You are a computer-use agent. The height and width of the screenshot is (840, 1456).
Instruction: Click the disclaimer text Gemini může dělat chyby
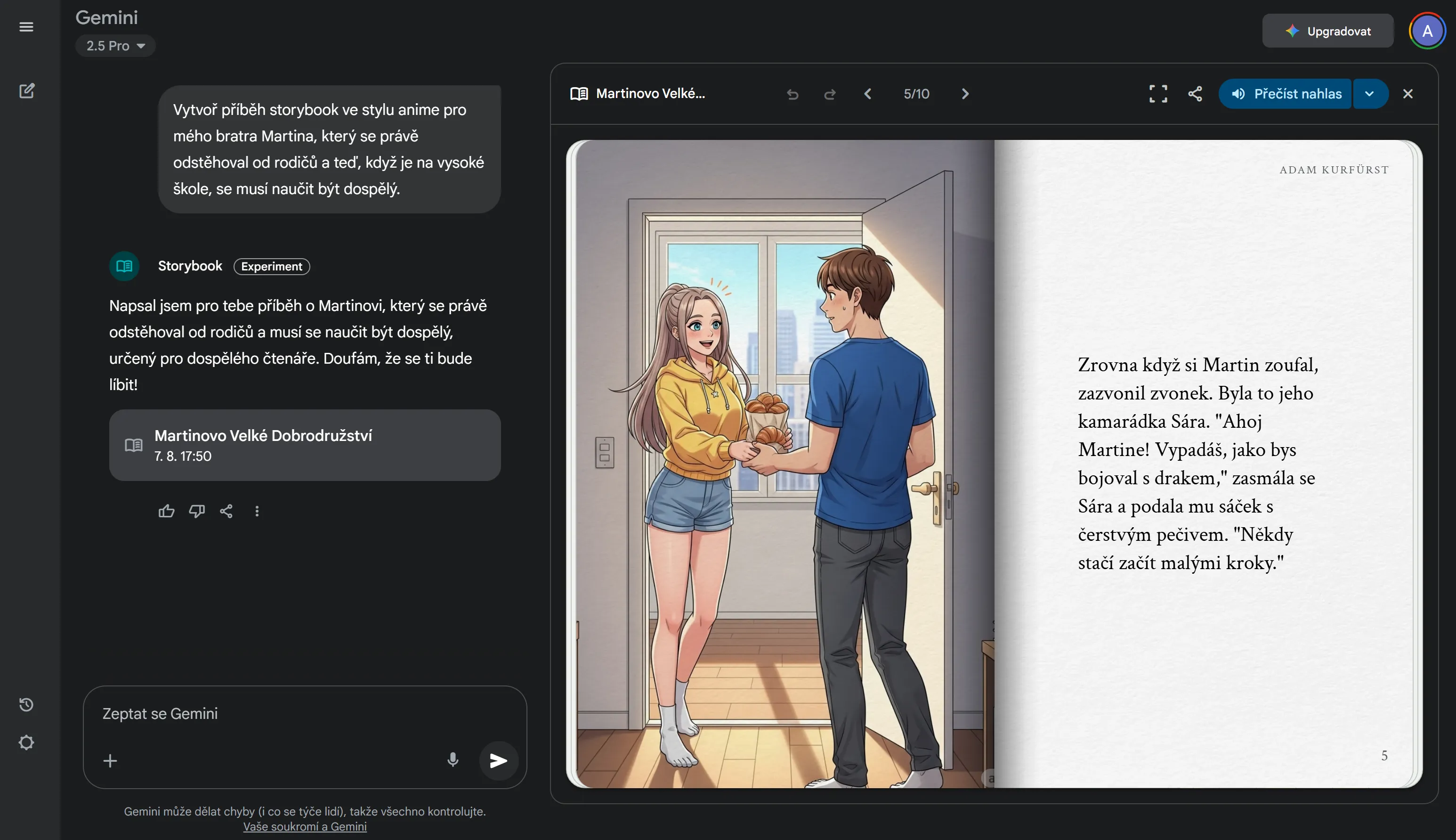click(305, 811)
